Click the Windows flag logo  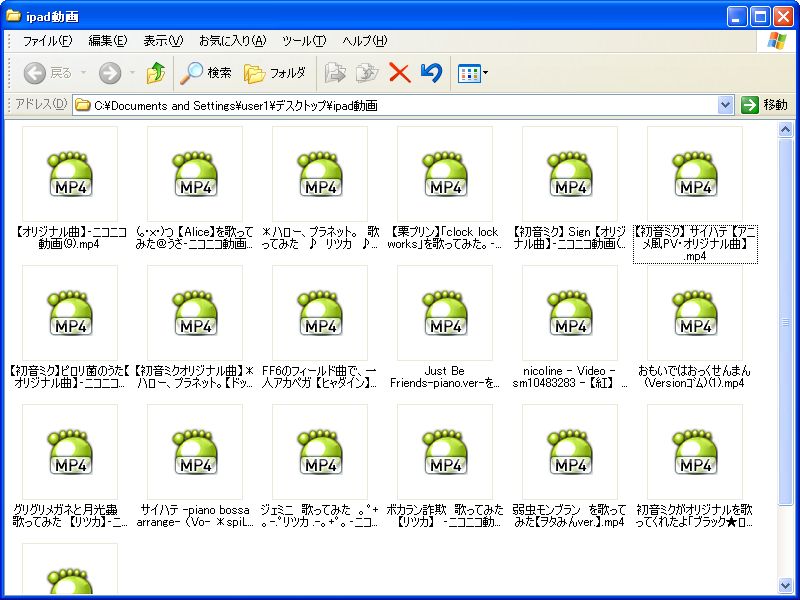pos(776,41)
